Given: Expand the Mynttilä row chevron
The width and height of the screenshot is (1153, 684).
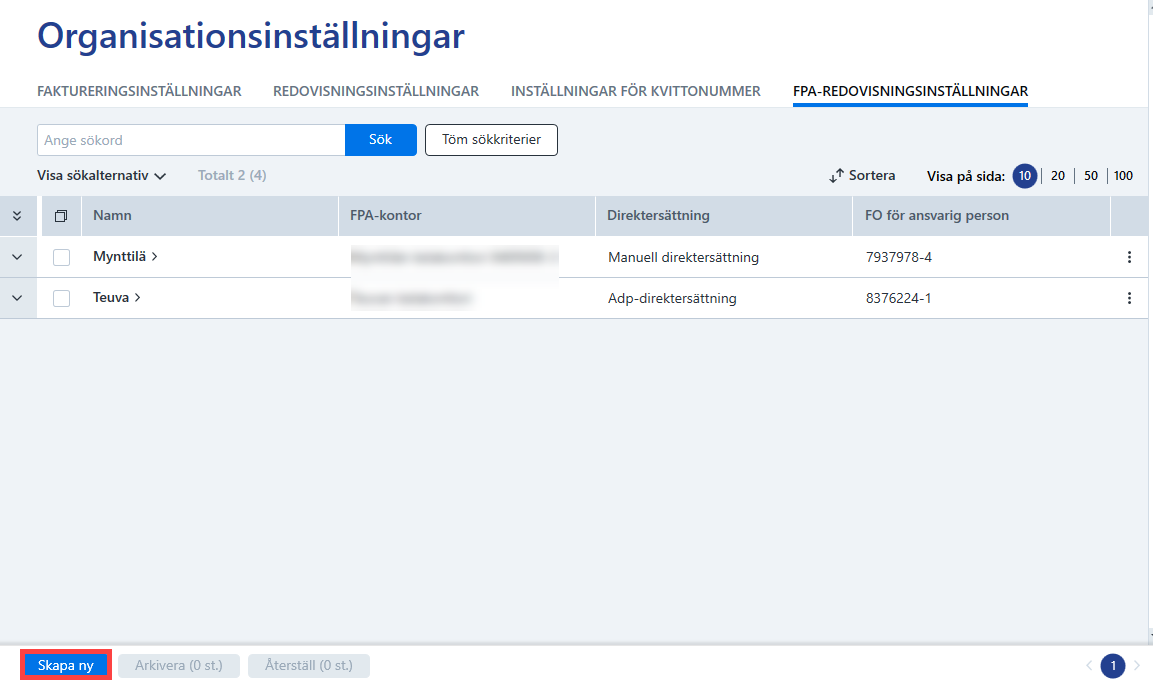Looking at the screenshot, I should (17, 257).
